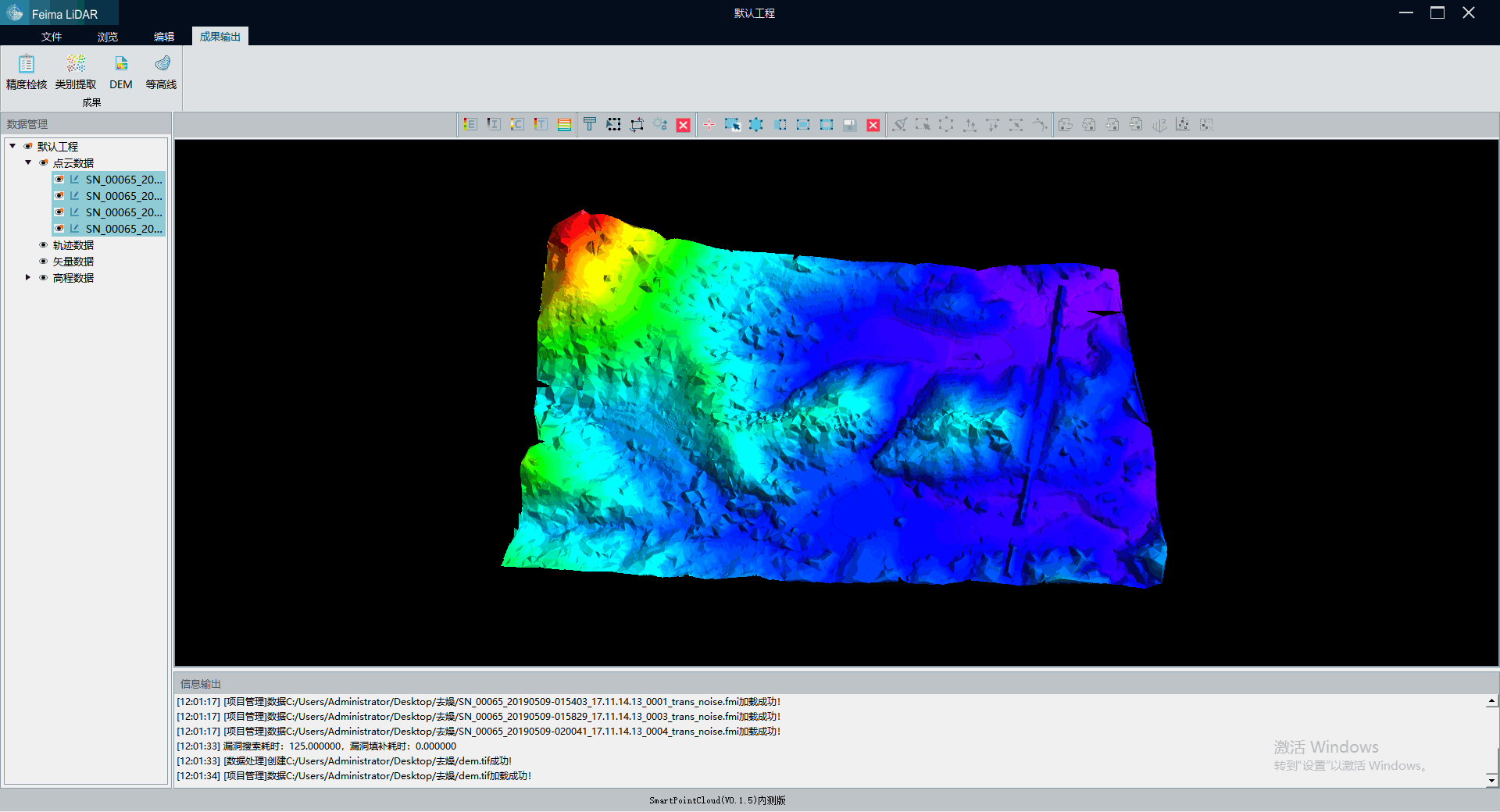This screenshot has height=812, width=1500.
Task: Click the grey dashed box of points with X
Action: point(1206,124)
